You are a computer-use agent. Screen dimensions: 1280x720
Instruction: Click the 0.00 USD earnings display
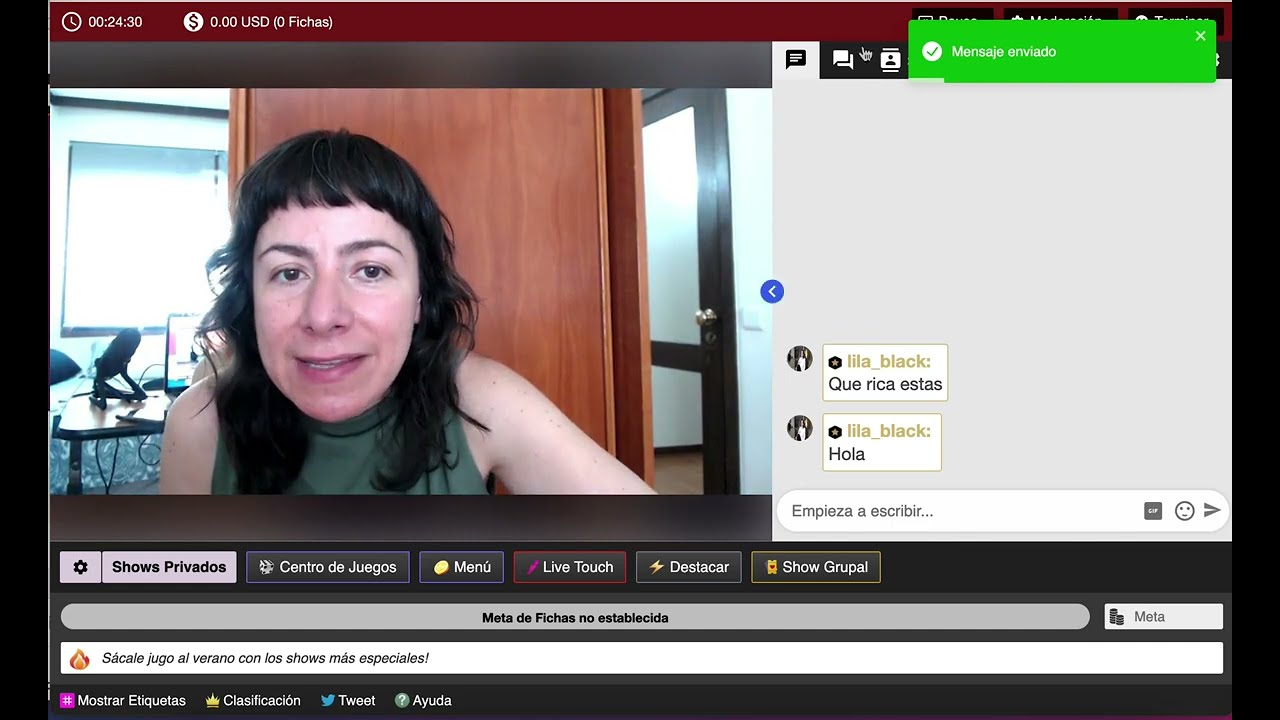coord(271,22)
